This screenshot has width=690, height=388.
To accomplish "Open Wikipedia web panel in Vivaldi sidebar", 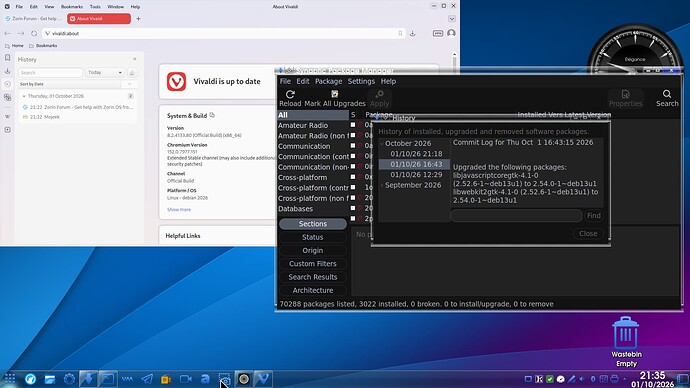I will click(7, 117).
